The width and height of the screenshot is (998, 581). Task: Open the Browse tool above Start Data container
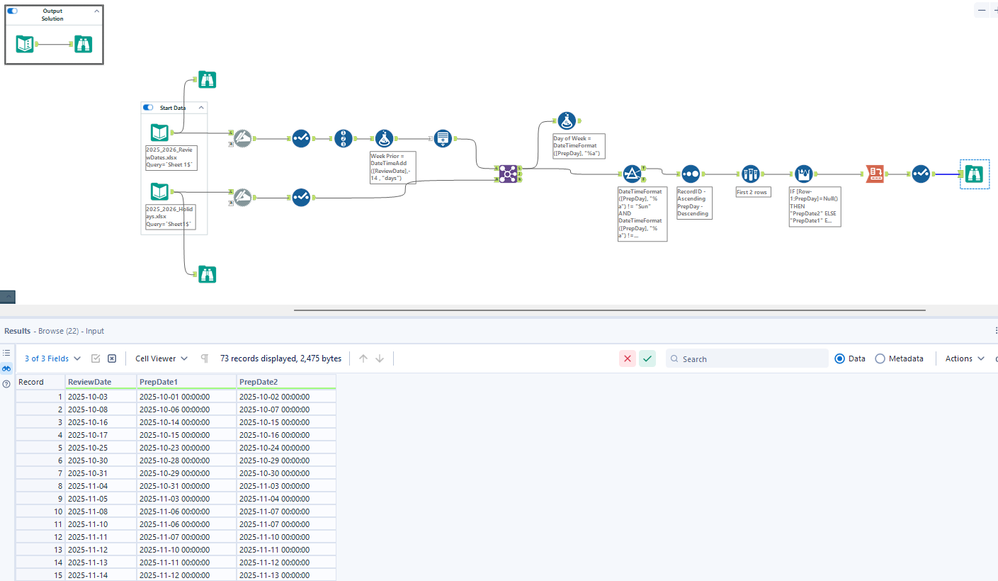click(207, 80)
